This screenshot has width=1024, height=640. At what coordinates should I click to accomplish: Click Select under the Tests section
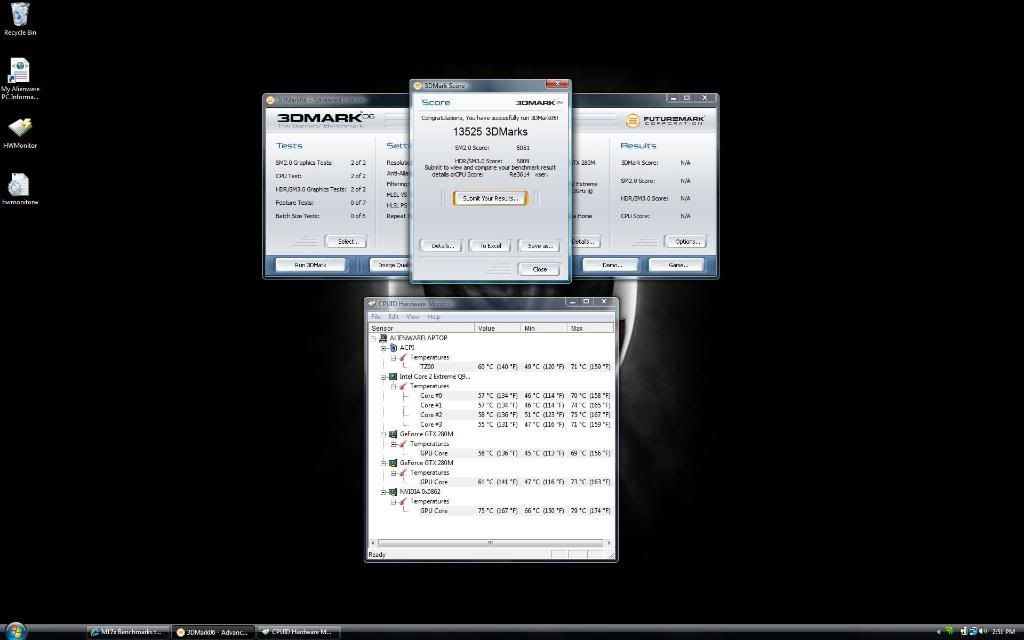[x=347, y=242]
